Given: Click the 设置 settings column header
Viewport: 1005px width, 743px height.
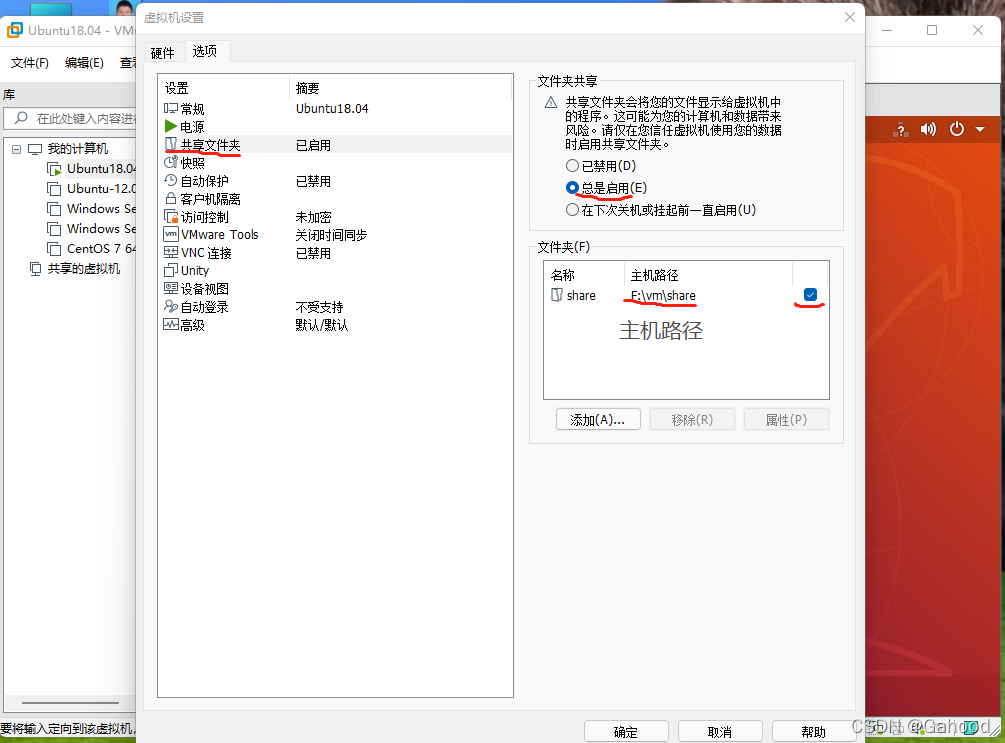Looking at the screenshot, I should tap(224, 88).
